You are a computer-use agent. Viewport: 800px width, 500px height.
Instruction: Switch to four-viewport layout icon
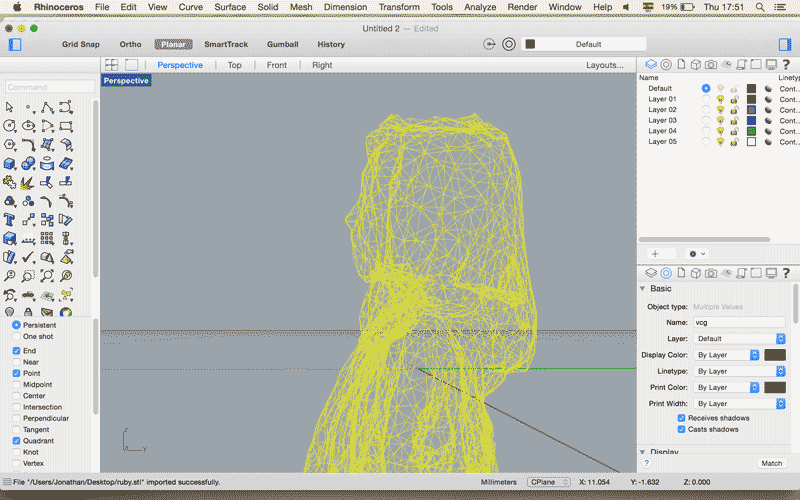[111, 65]
